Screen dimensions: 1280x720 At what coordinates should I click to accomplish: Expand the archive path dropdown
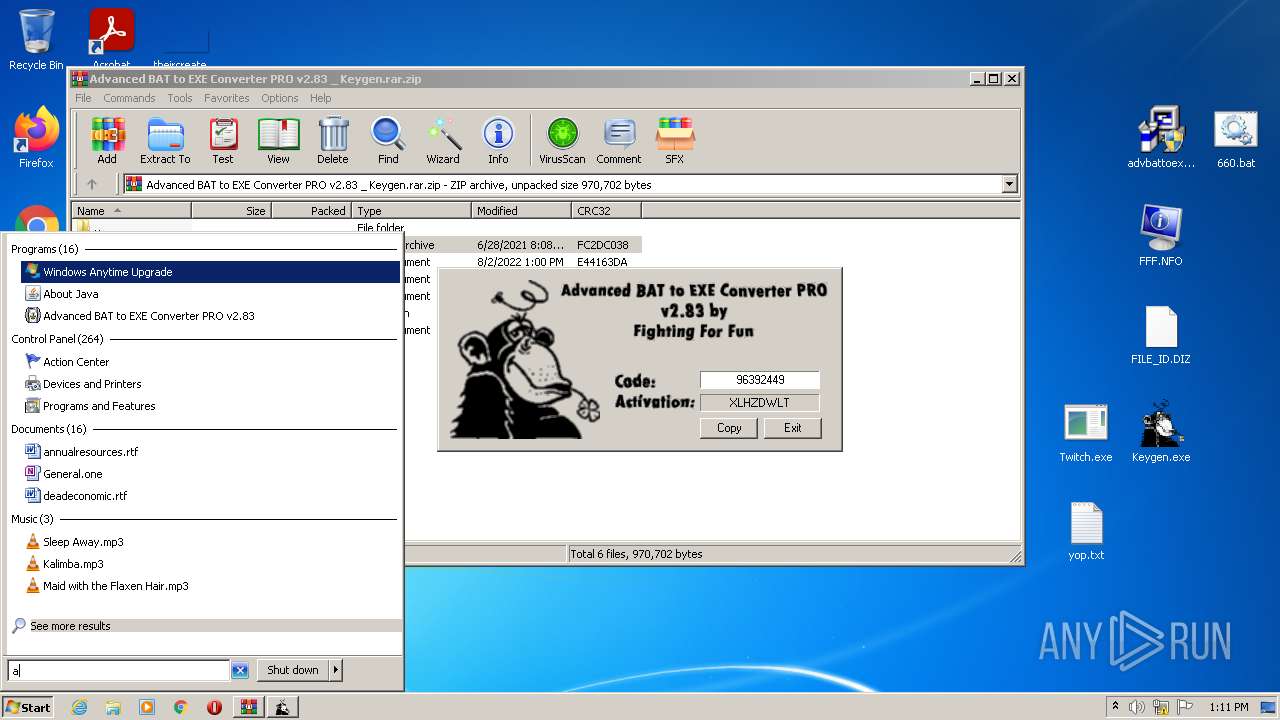(1009, 184)
